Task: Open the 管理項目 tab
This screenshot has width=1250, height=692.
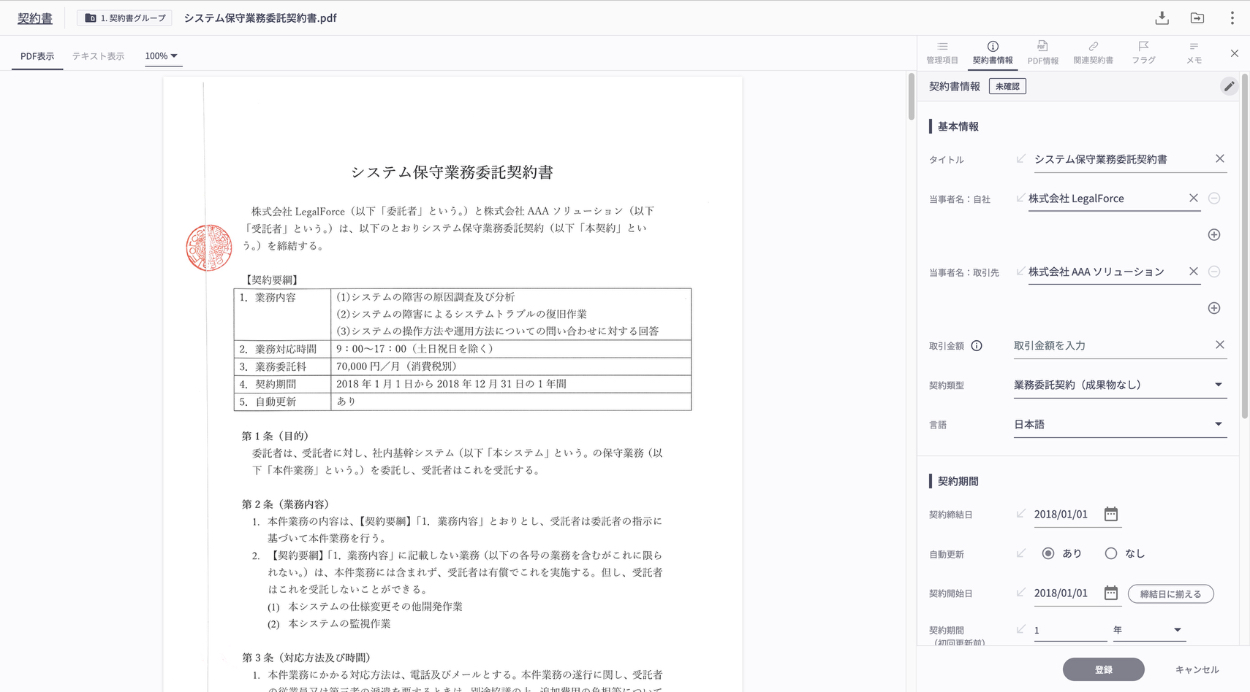Action: pos(942,53)
